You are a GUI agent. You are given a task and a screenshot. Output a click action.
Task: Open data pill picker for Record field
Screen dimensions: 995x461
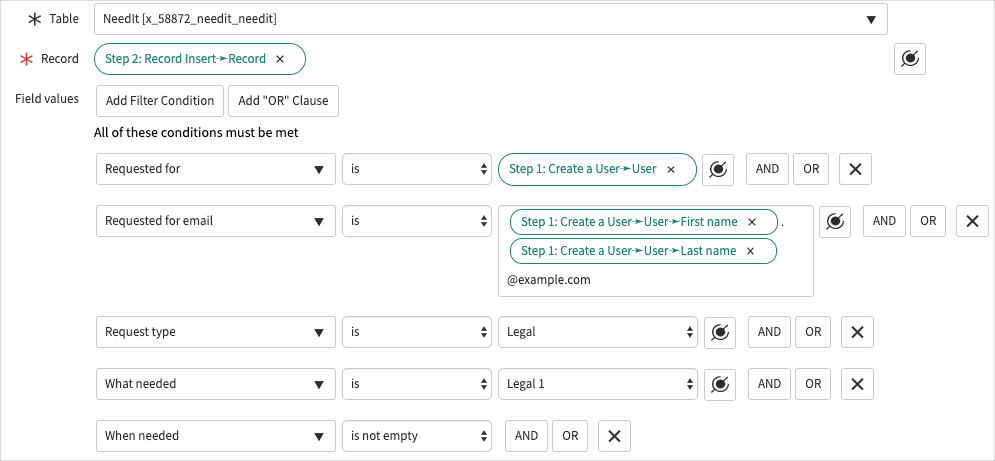tap(909, 59)
